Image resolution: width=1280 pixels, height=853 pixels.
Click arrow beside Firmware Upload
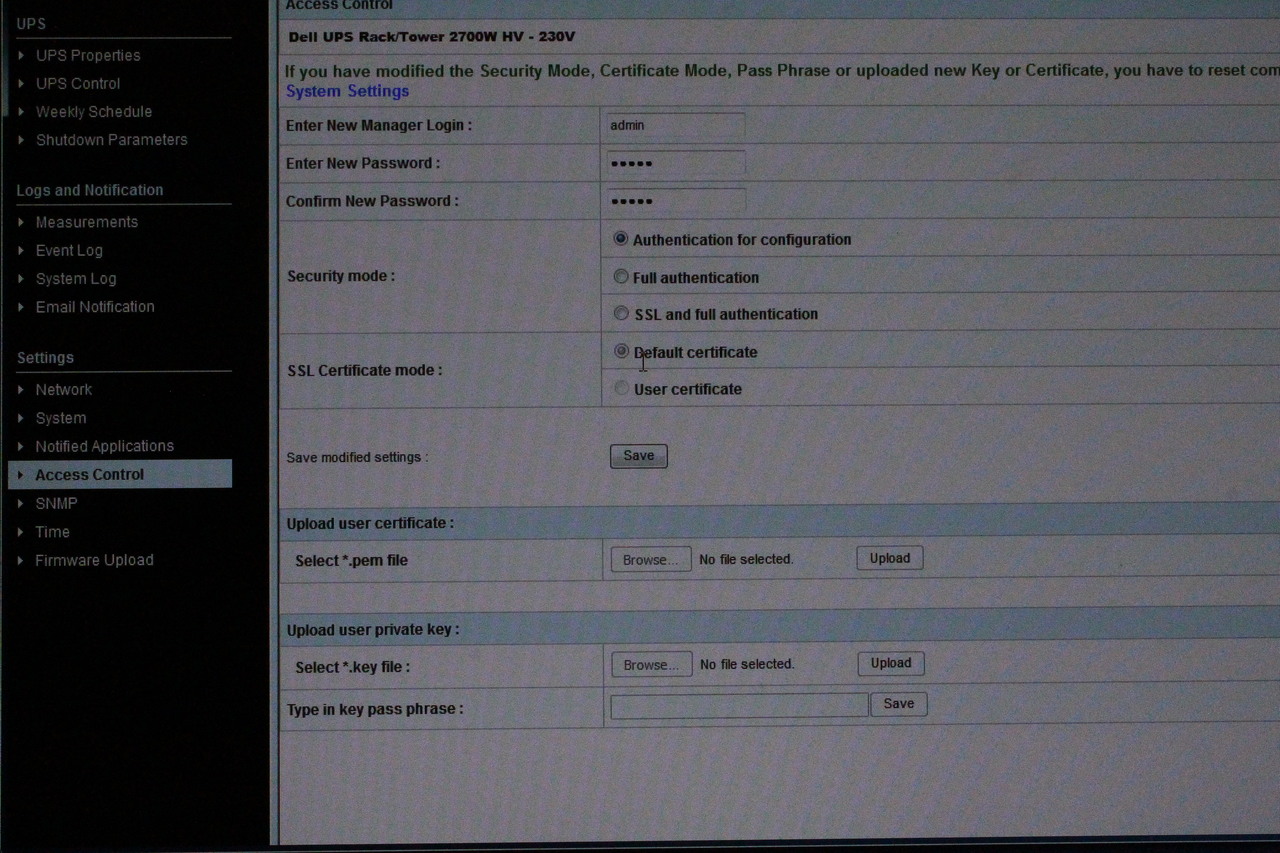pyautogui.click(x=21, y=560)
